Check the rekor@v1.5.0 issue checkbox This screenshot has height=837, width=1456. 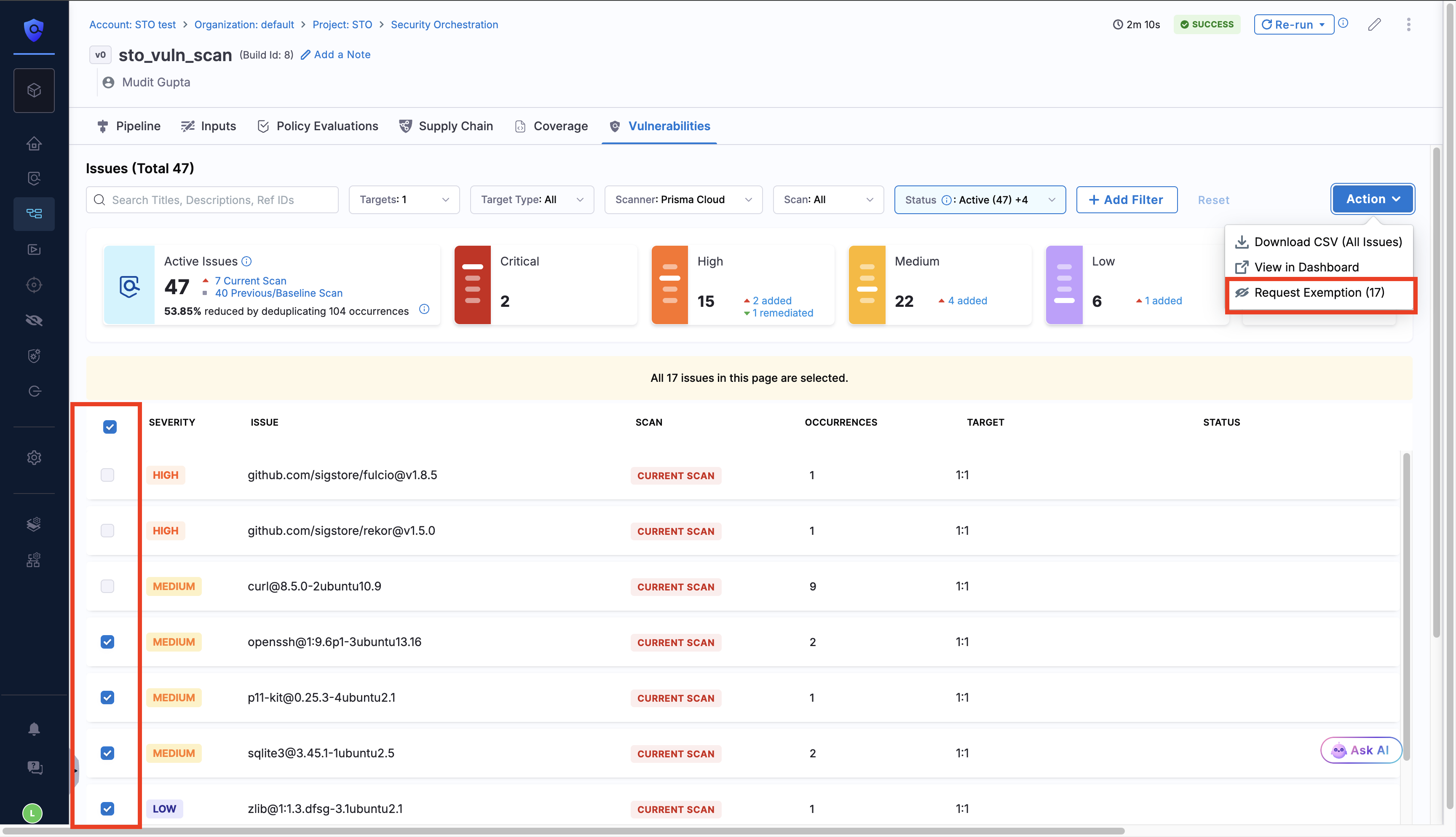[x=107, y=531]
